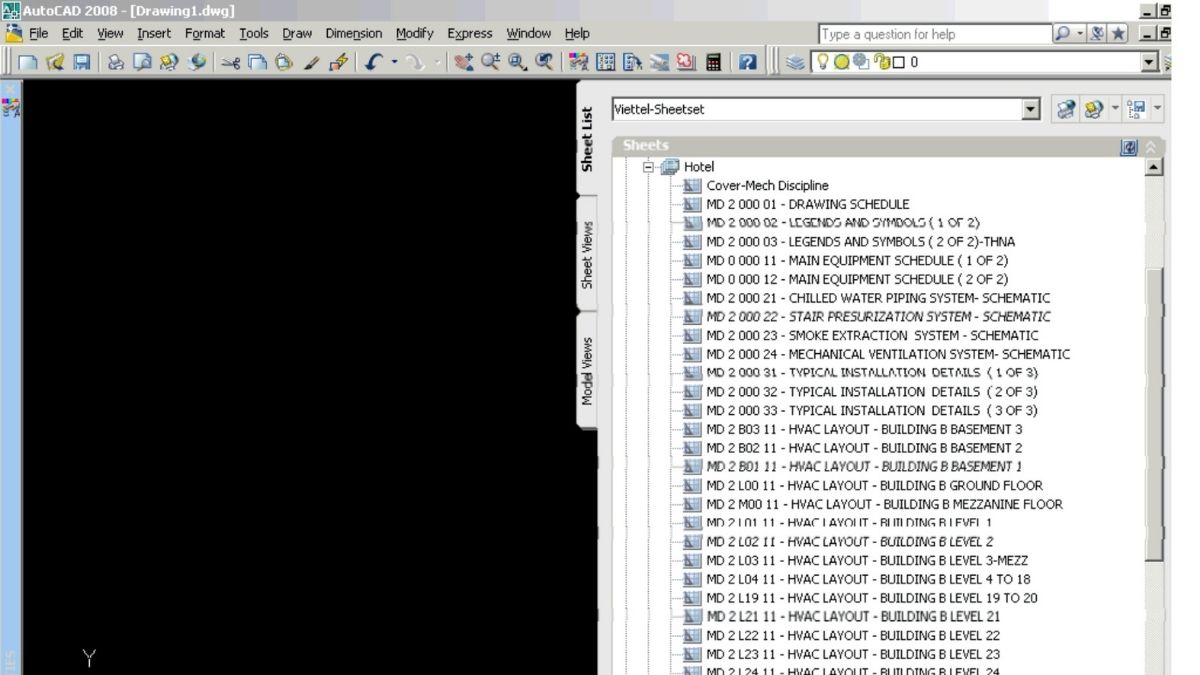This screenshot has width=1200, height=675.
Task: Open the Communication Center satellite icon
Action: (1096, 34)
